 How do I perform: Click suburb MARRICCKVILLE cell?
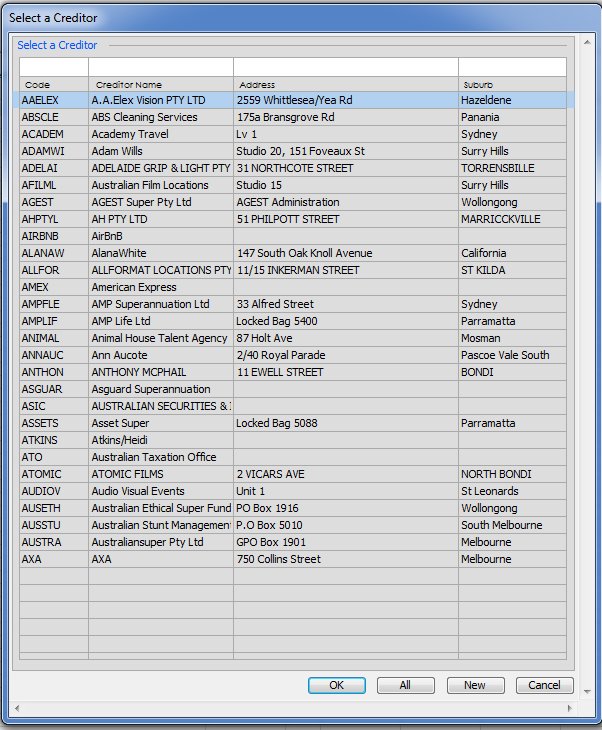pyautogui.click(x=512, y=219)
